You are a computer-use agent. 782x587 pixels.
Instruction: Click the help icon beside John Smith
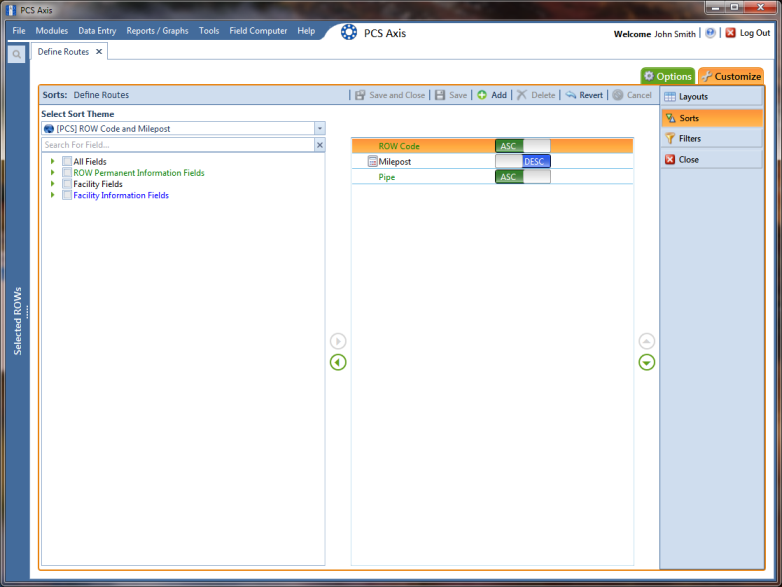pos(710,33)
